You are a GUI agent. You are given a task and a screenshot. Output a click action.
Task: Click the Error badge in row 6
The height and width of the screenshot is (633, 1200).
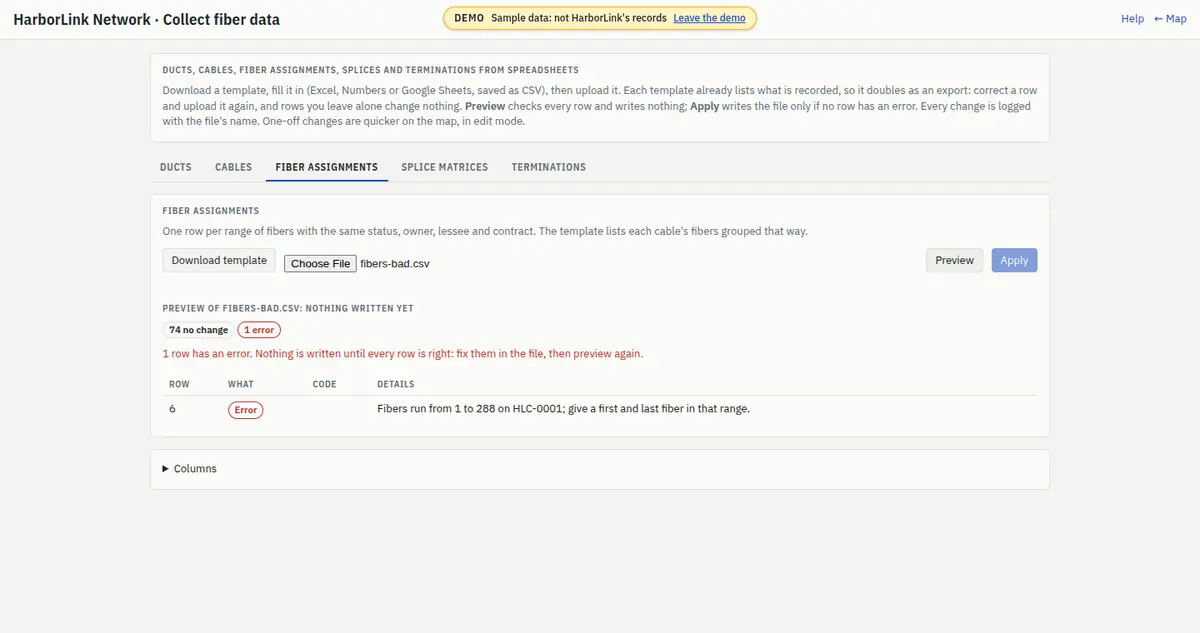tap(246, 410)
